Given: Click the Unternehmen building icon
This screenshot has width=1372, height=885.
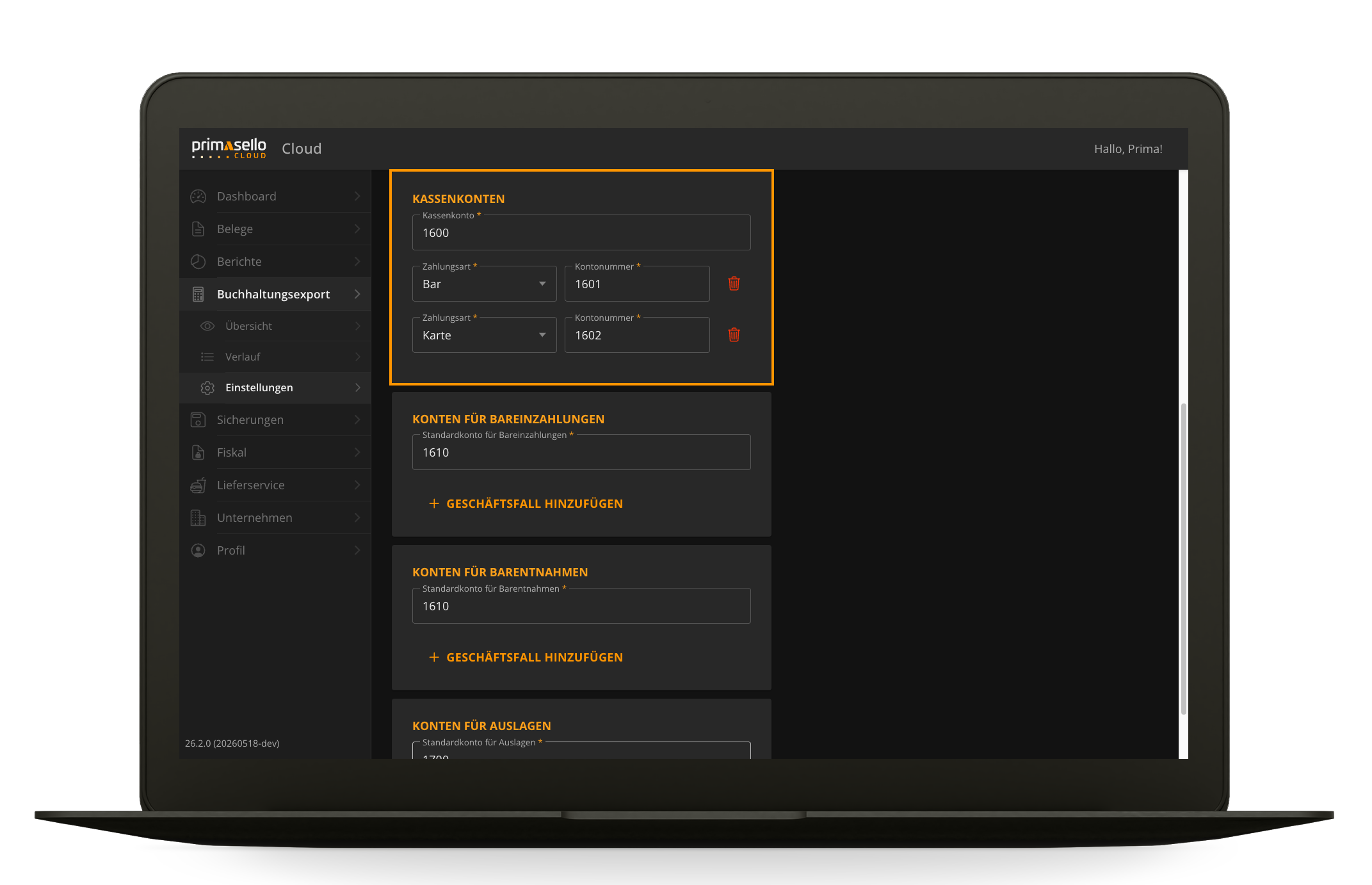Looking at the screenshot, I should coord(198,518).
